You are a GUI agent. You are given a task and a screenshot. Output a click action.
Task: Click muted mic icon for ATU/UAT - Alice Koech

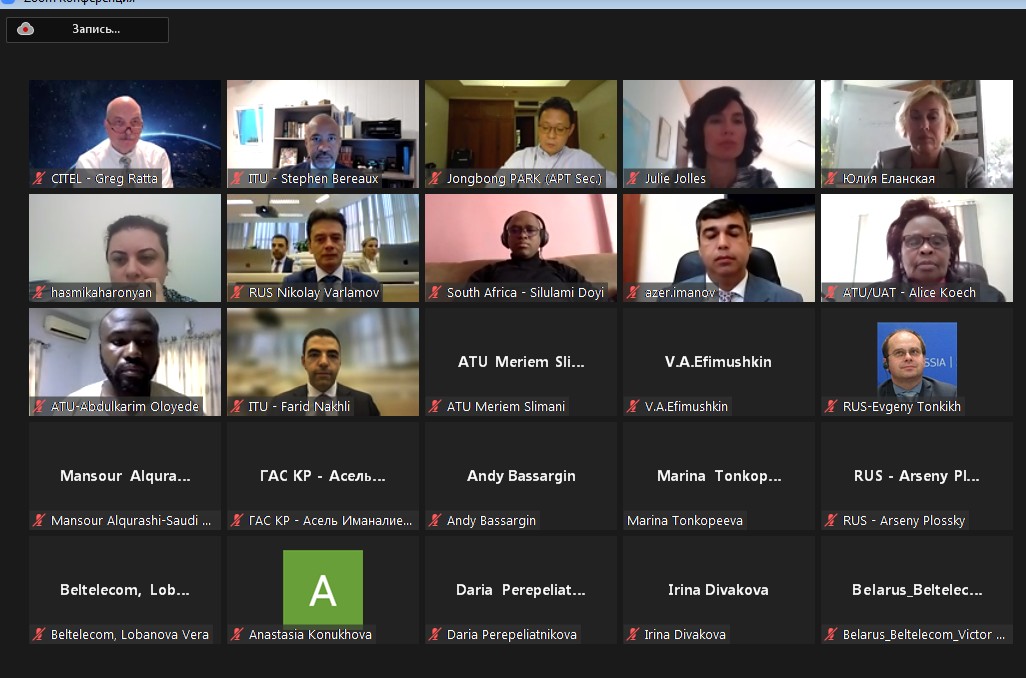[x=831, y=293]
